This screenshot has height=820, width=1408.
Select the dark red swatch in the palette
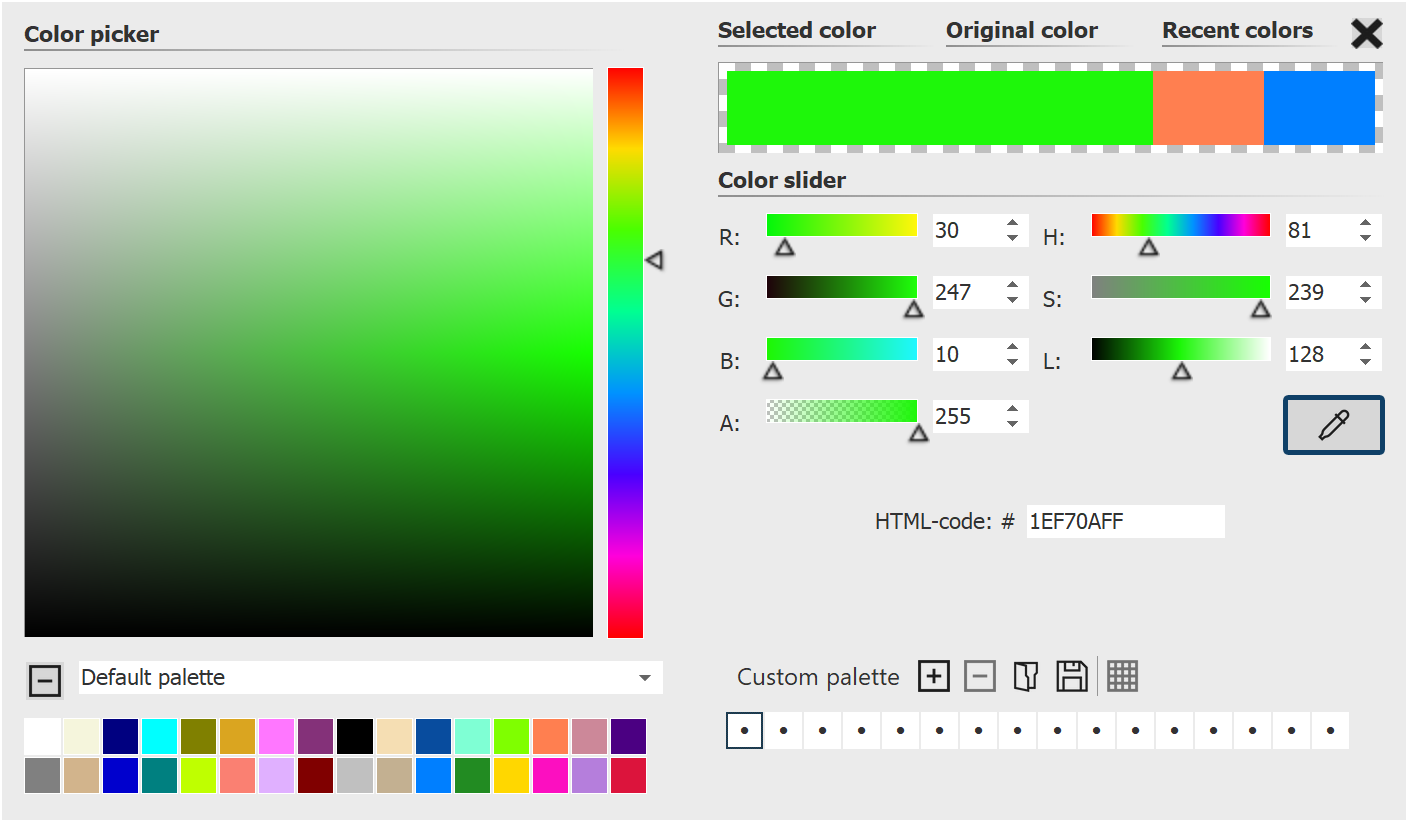[316, 775]
